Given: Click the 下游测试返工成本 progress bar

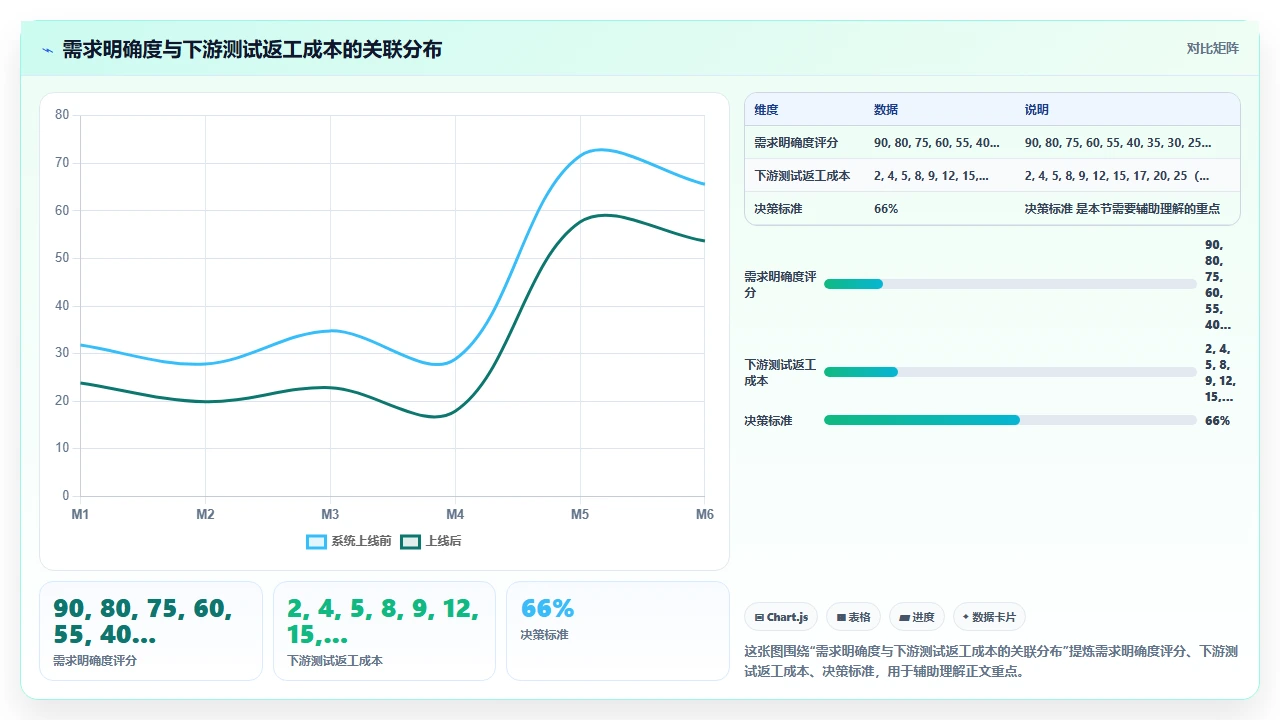Looking at the screenshot, I should 1010,372.
